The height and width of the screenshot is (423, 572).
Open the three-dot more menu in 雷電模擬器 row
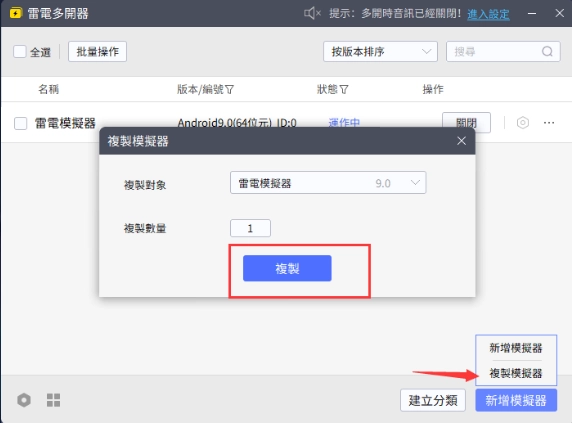[549, 123]
